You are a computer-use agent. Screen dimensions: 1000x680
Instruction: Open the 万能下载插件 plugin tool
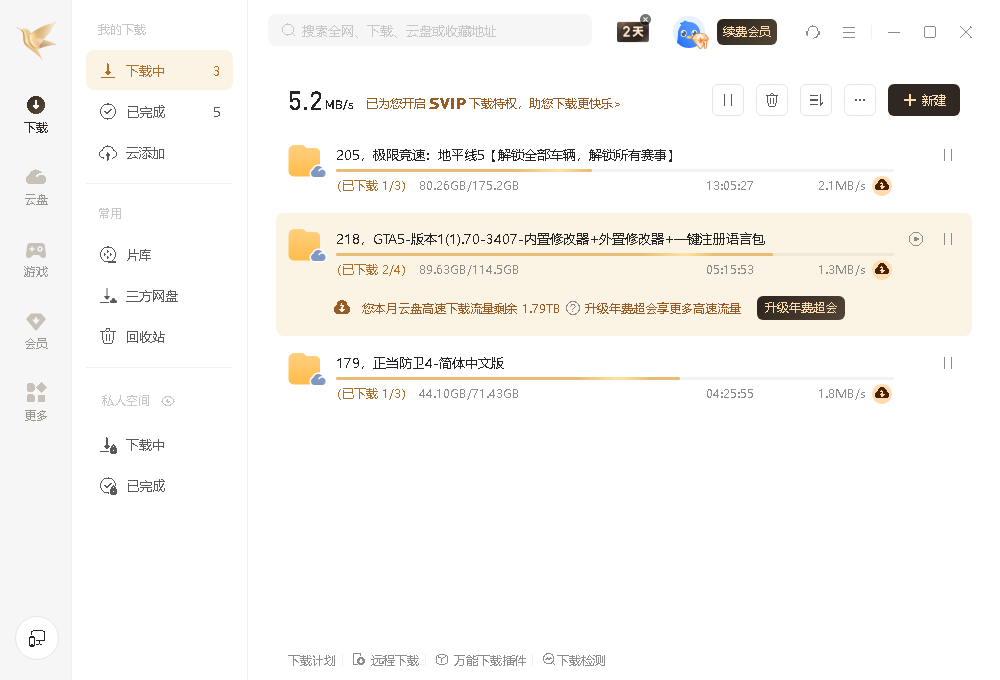pos(481,660)
